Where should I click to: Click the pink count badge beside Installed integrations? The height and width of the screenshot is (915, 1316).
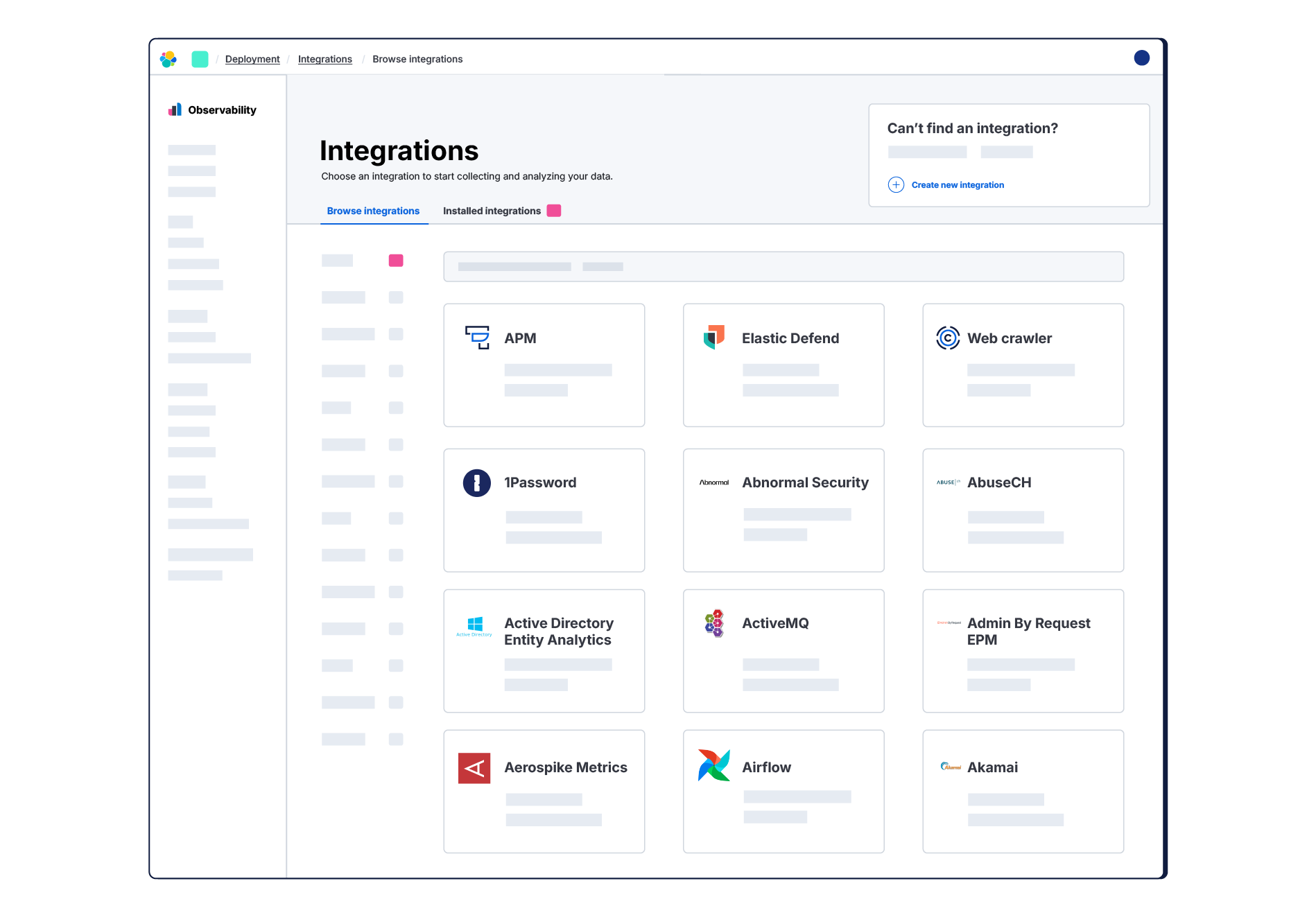coord(554,211)
